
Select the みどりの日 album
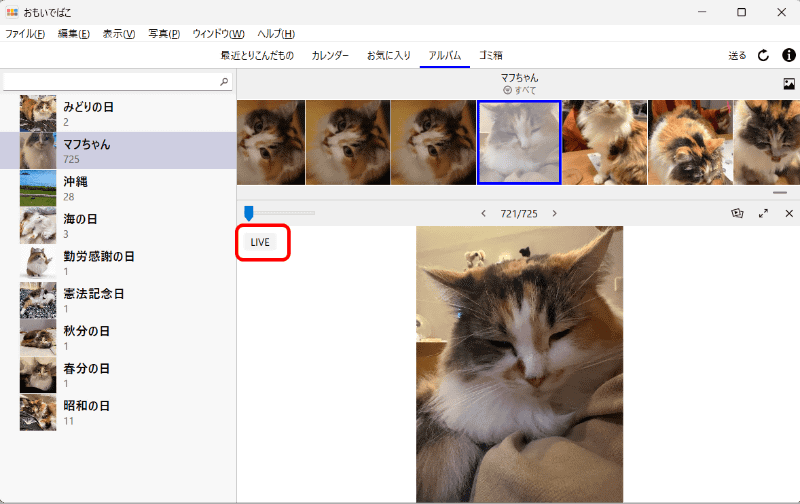[118, 113]
